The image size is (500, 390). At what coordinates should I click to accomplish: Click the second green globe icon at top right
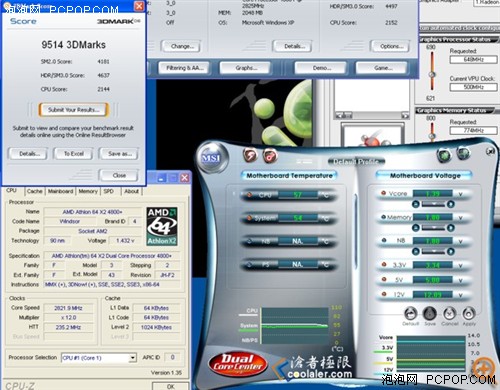463,153
